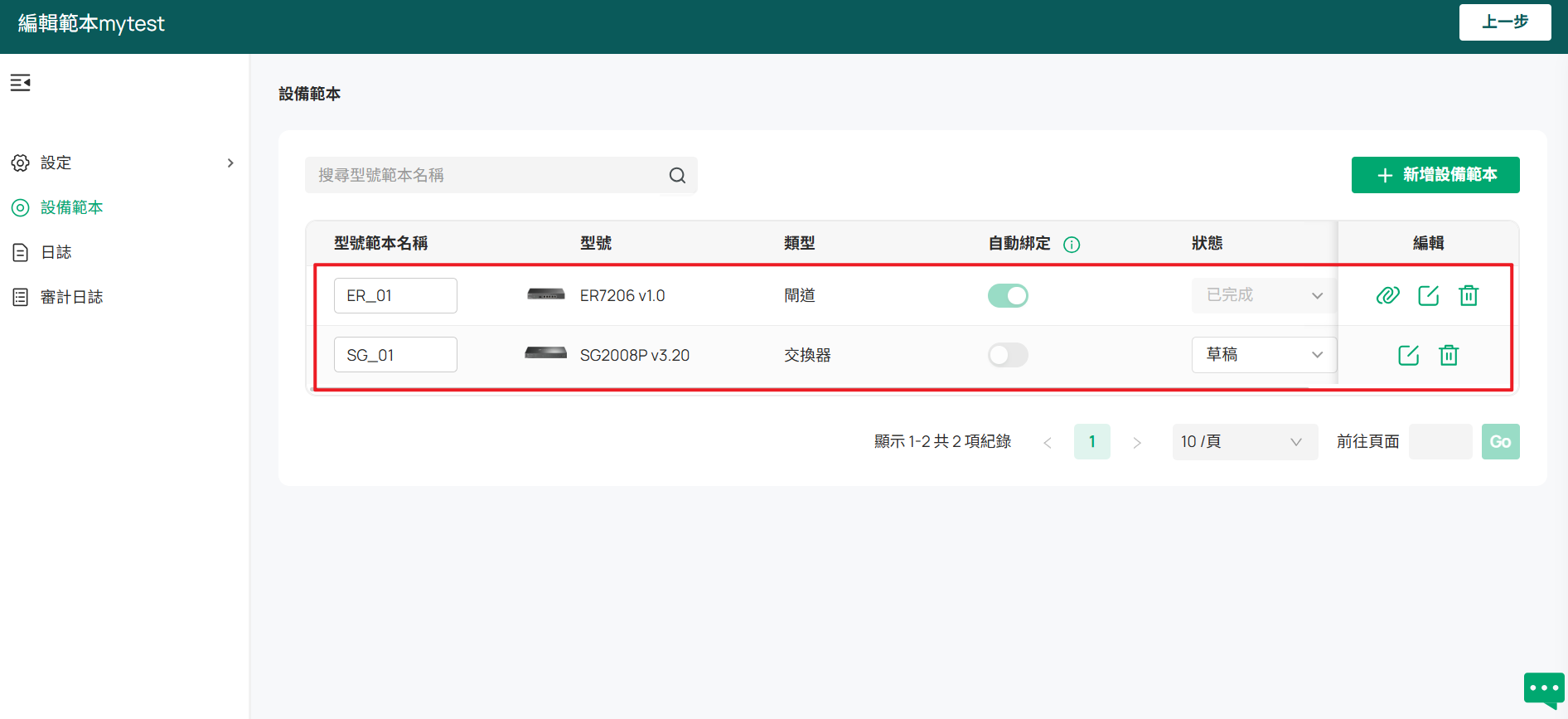Click the SG_01 name field

click(x=395, y=355)
